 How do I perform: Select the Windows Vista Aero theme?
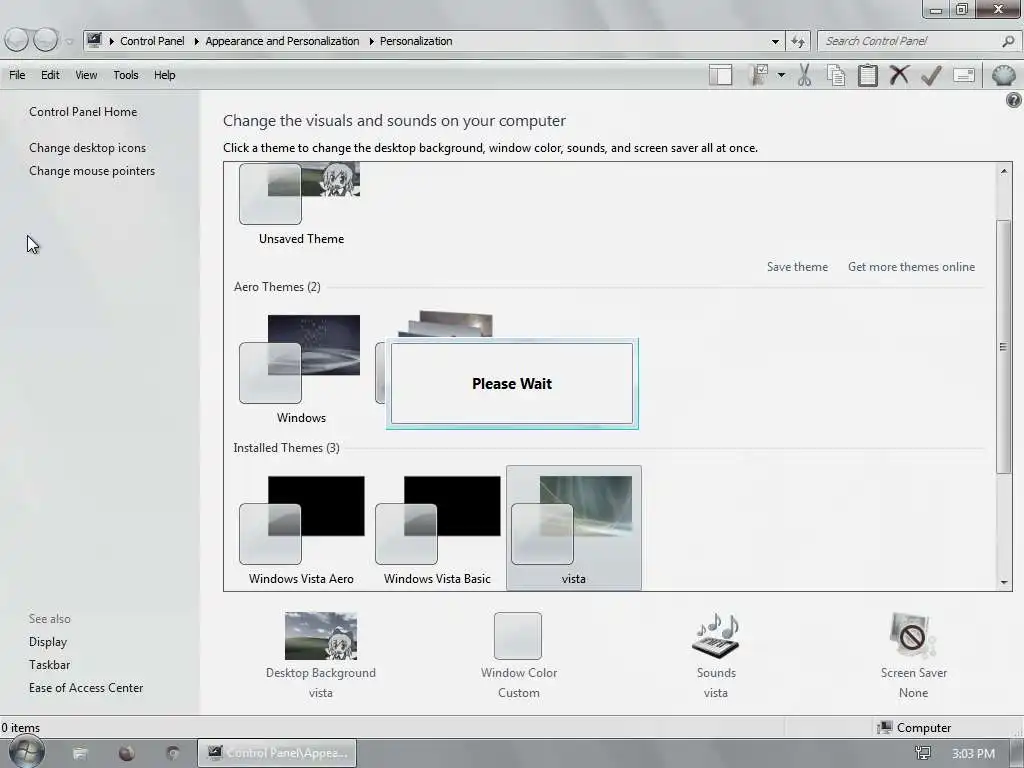(302, 530)
